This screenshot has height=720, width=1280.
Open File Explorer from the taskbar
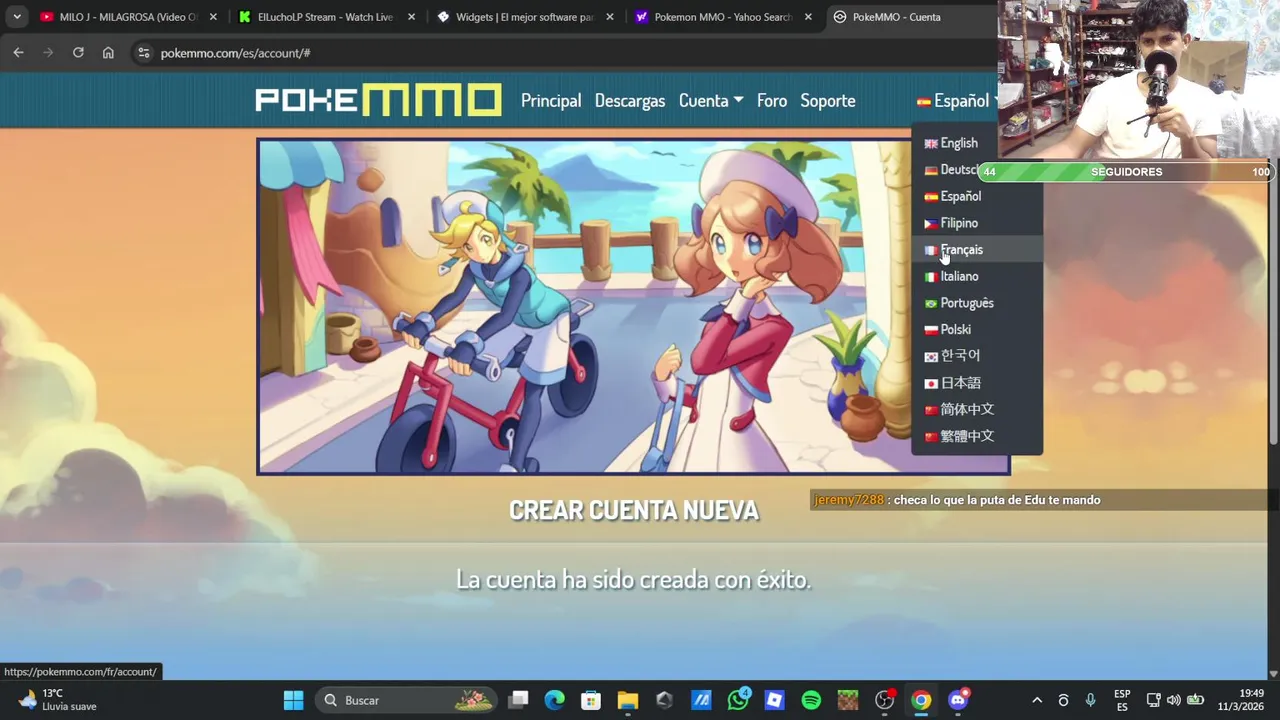coord(628,700)
